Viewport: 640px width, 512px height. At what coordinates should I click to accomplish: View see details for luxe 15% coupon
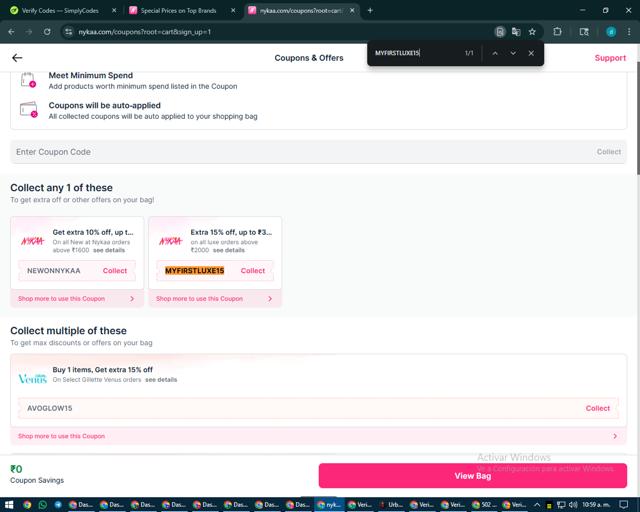point(229,250)
